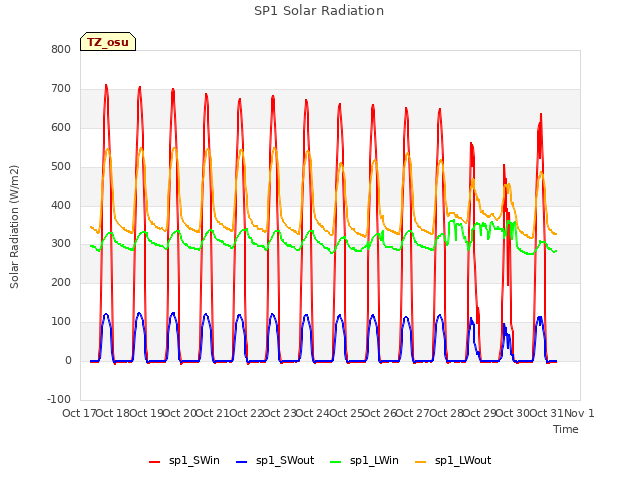Image resolution: width=640 pixels, height=480 pixels.
Task: Click the Oct 18 x-axis tick label
Action: click(x=113, y=413)
